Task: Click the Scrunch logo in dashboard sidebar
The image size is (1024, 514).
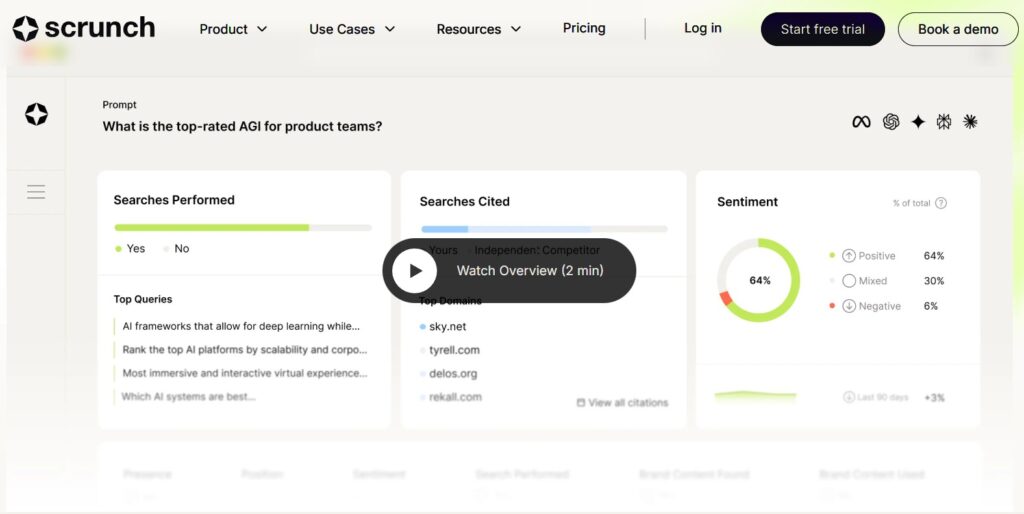Action: (36, 115)
